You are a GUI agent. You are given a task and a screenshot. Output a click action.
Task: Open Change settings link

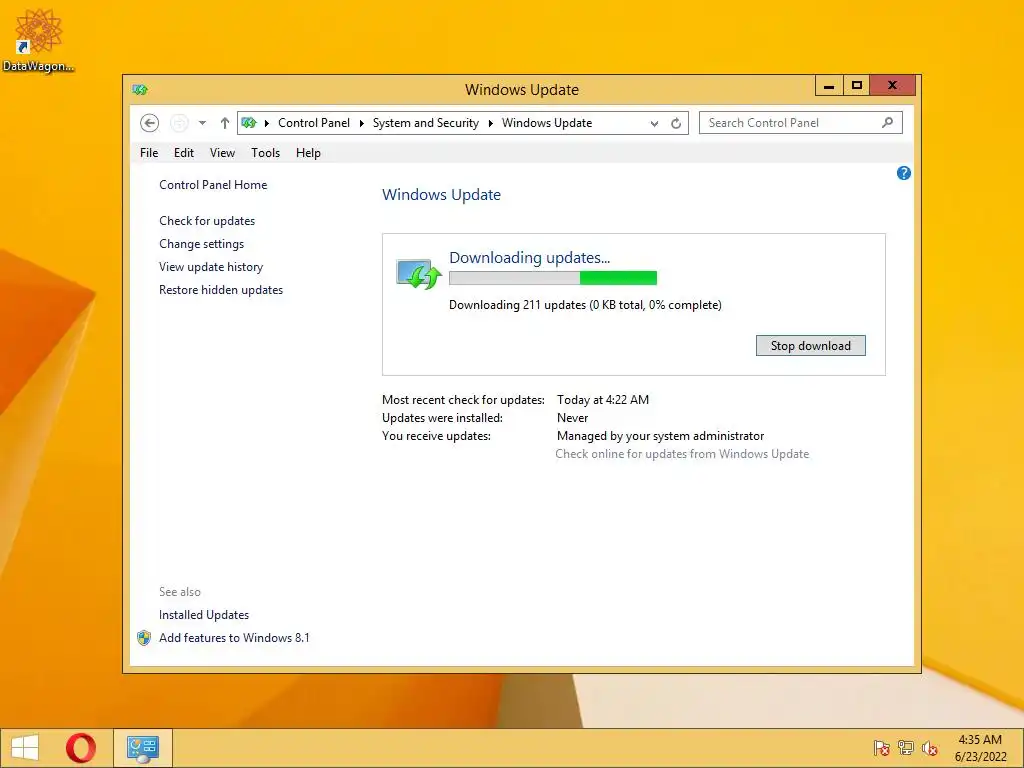(201, 244)
